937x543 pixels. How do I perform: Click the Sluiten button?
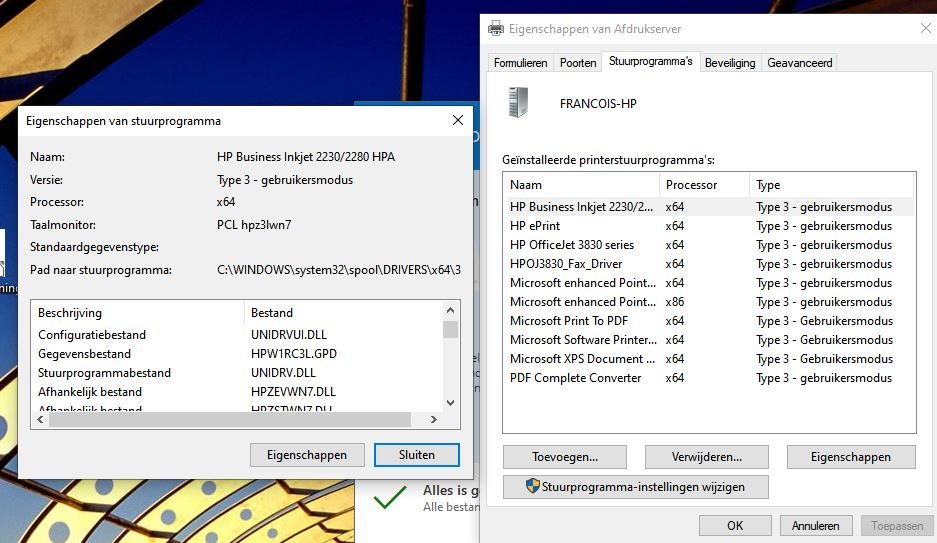417,455
